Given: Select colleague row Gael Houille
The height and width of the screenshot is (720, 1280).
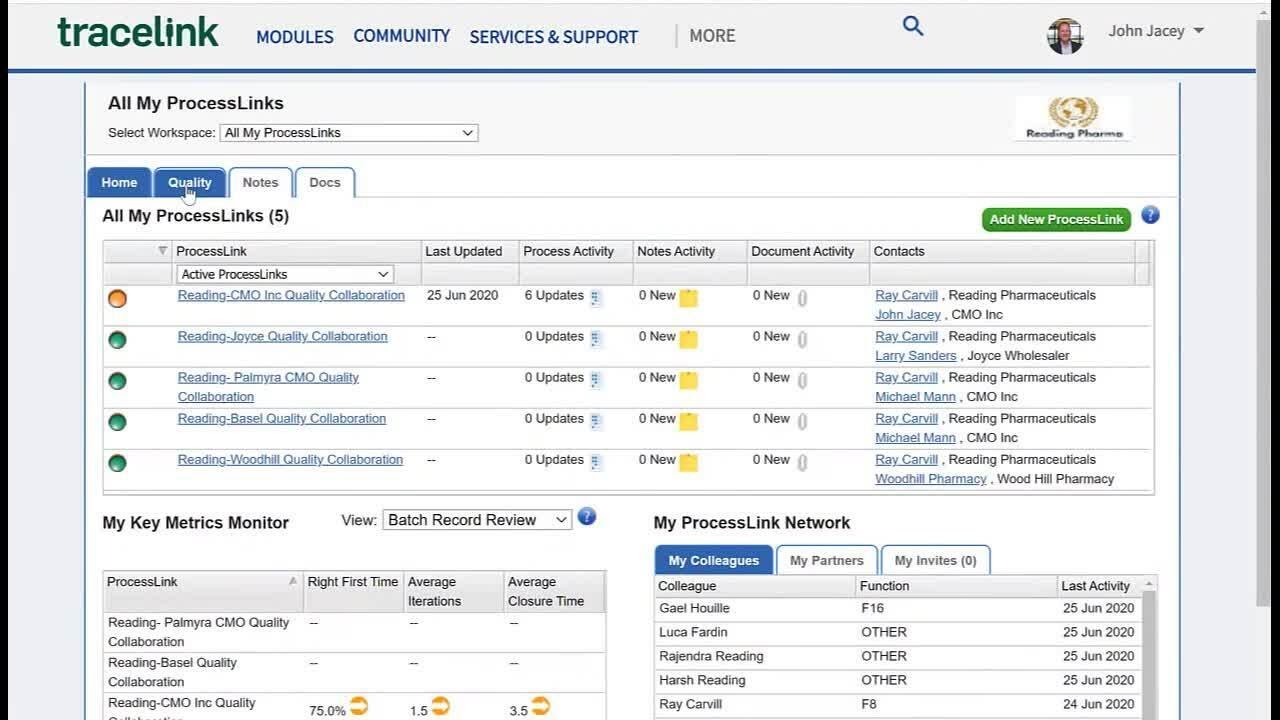Looking at the screenshot, I should (898, 608).
